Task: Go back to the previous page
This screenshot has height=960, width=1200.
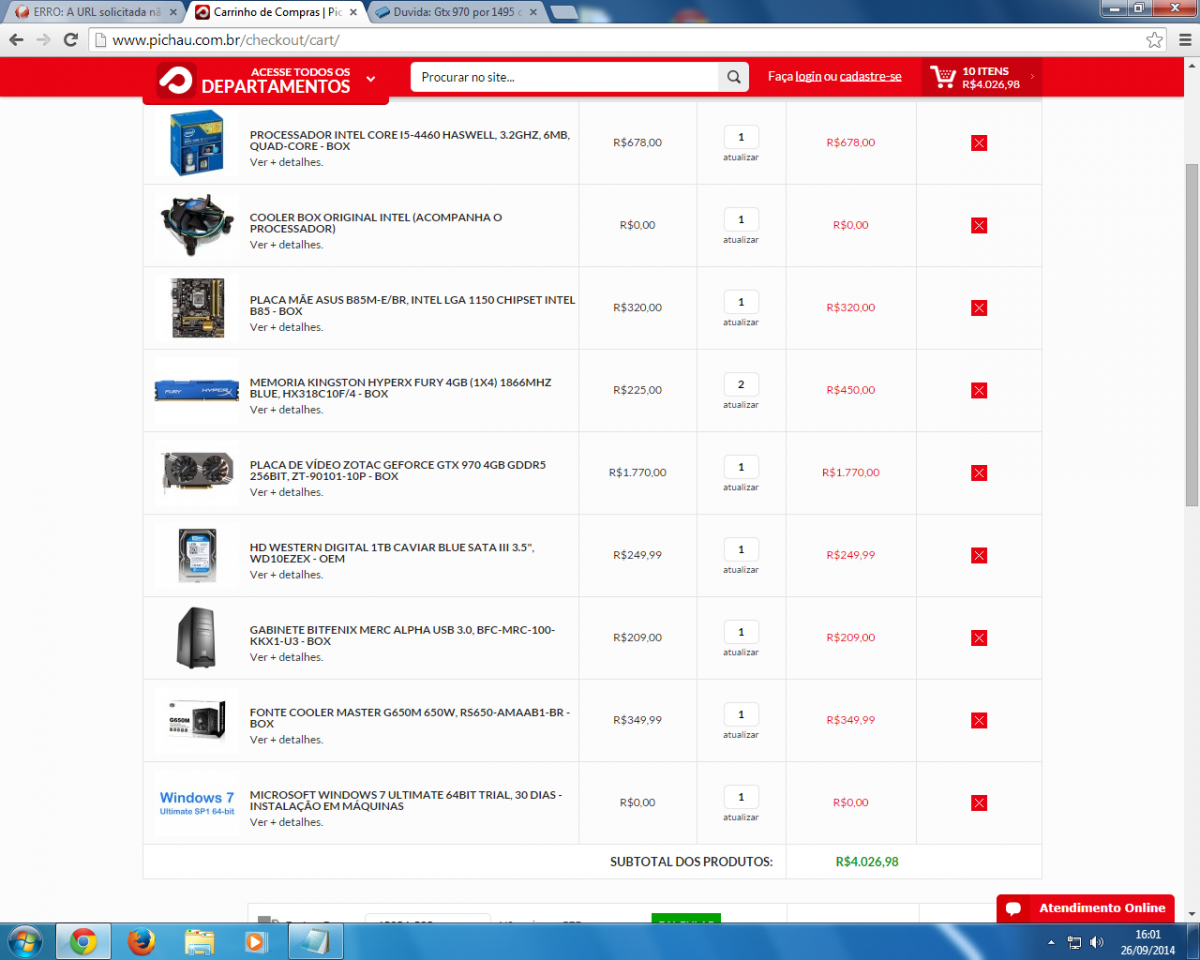Action: coord(16,40)
